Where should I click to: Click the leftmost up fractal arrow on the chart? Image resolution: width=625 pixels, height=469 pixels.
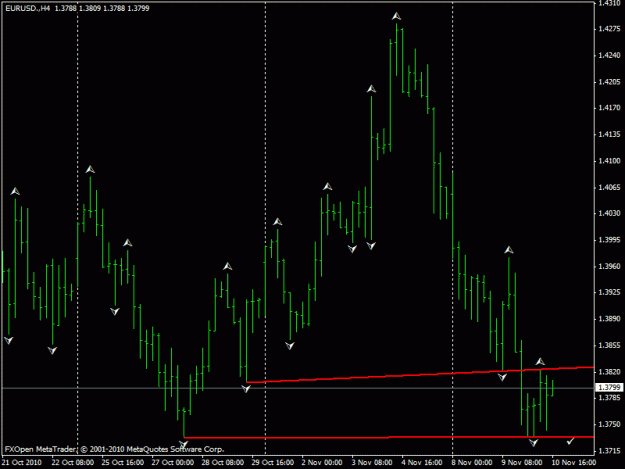coord(15,191)
